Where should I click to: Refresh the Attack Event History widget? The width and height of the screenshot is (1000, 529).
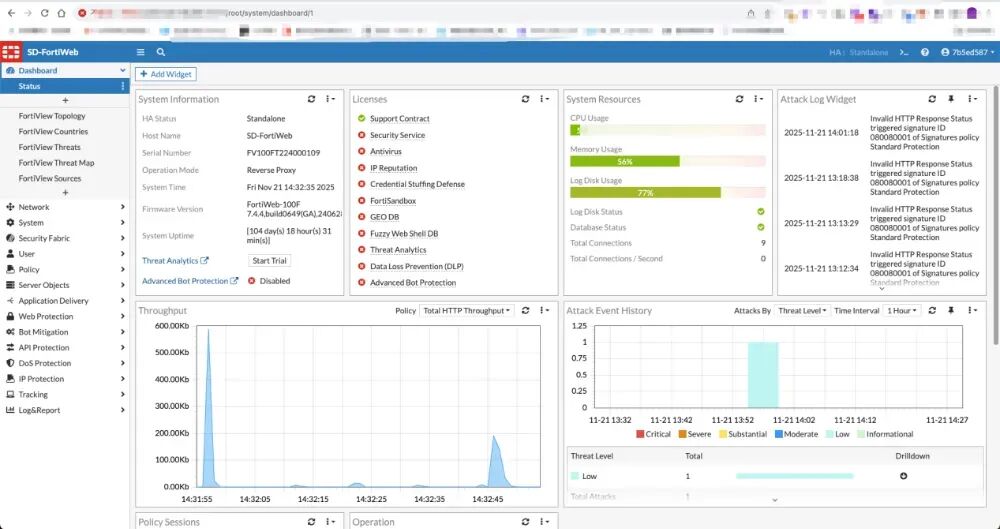click(x=932, y=311)
